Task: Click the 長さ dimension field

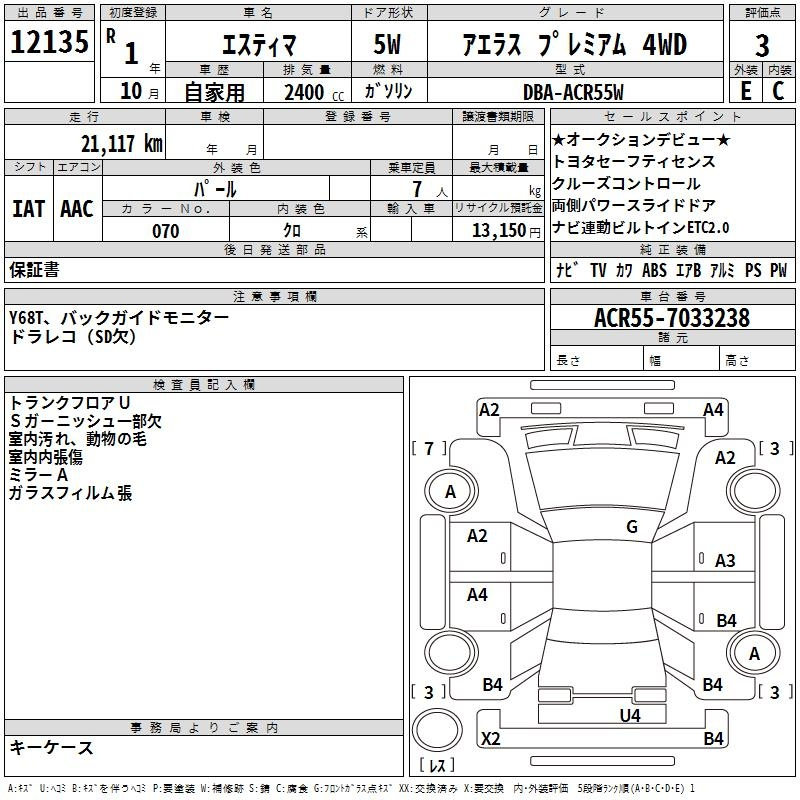Action: click(x=596, y=360)
